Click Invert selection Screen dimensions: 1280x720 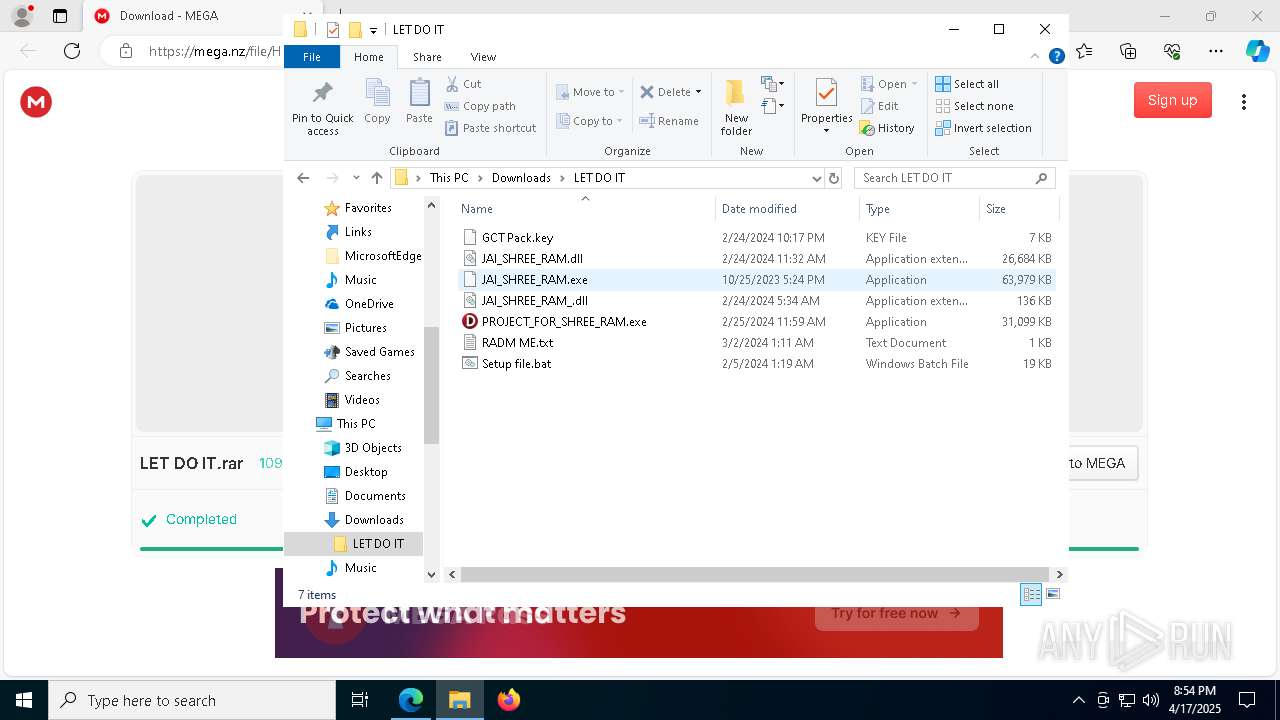pos(983,128)
